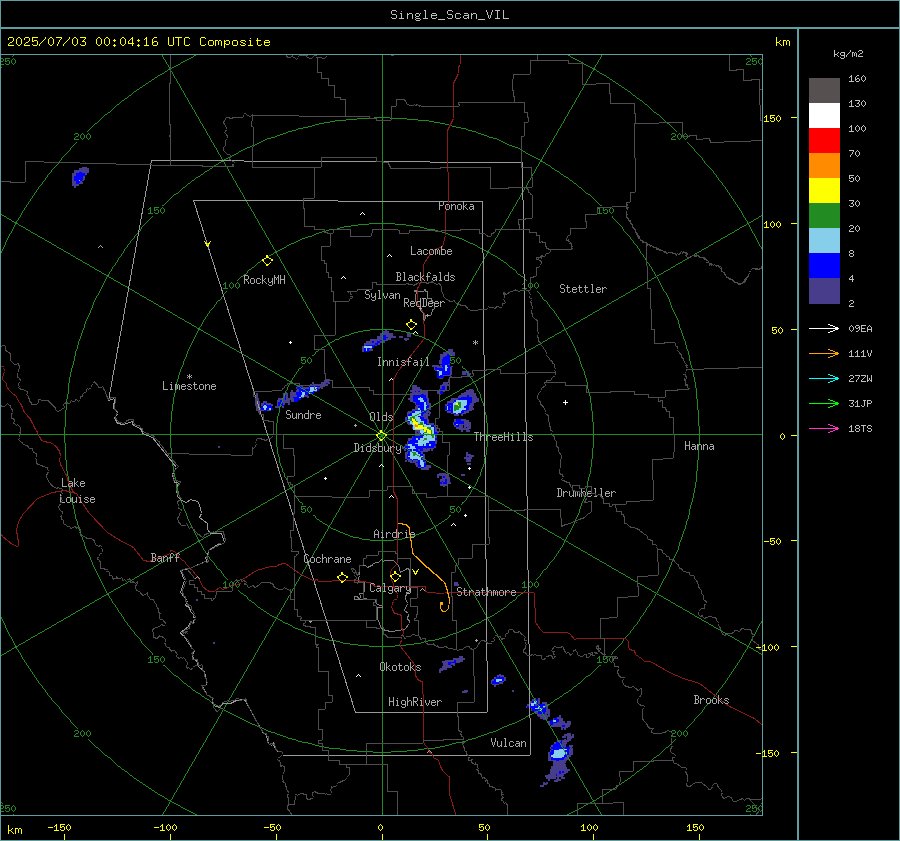Click the Sylvan town label
The image size is (900, 841).
coord(382,295)
